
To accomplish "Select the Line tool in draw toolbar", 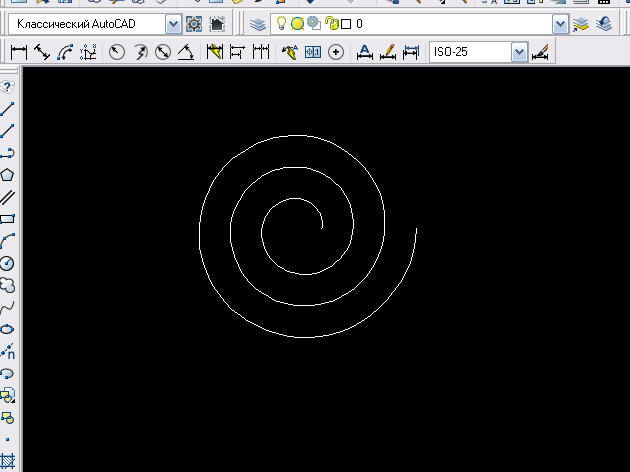I will click(7, 108).
